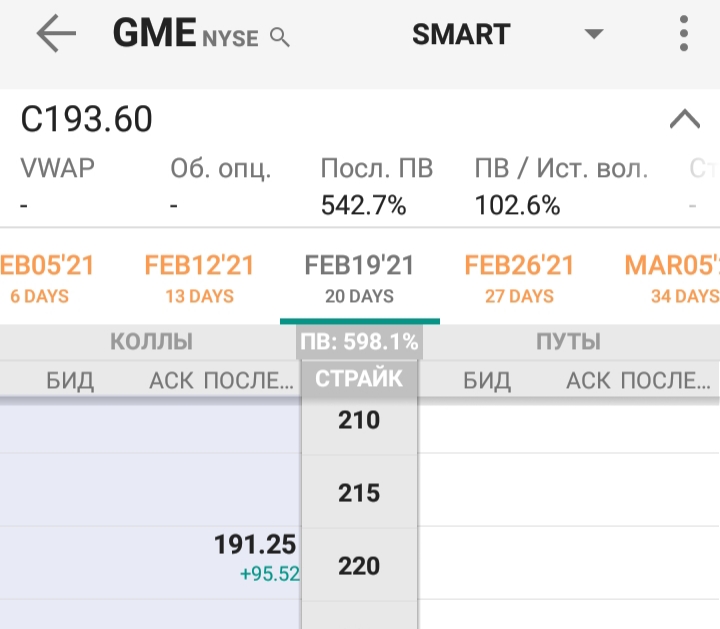Tap calls АСК column header
The height and width of the screenshot is (629, 720).
click(x=171, y=381)
